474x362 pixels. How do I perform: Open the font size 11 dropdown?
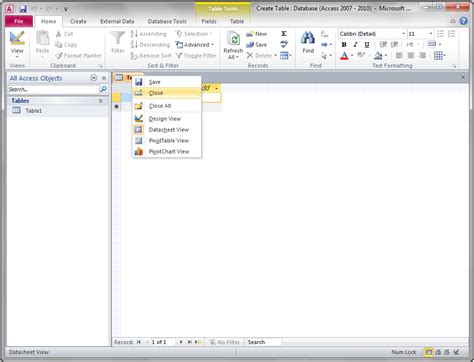click(x=431, y=34)
